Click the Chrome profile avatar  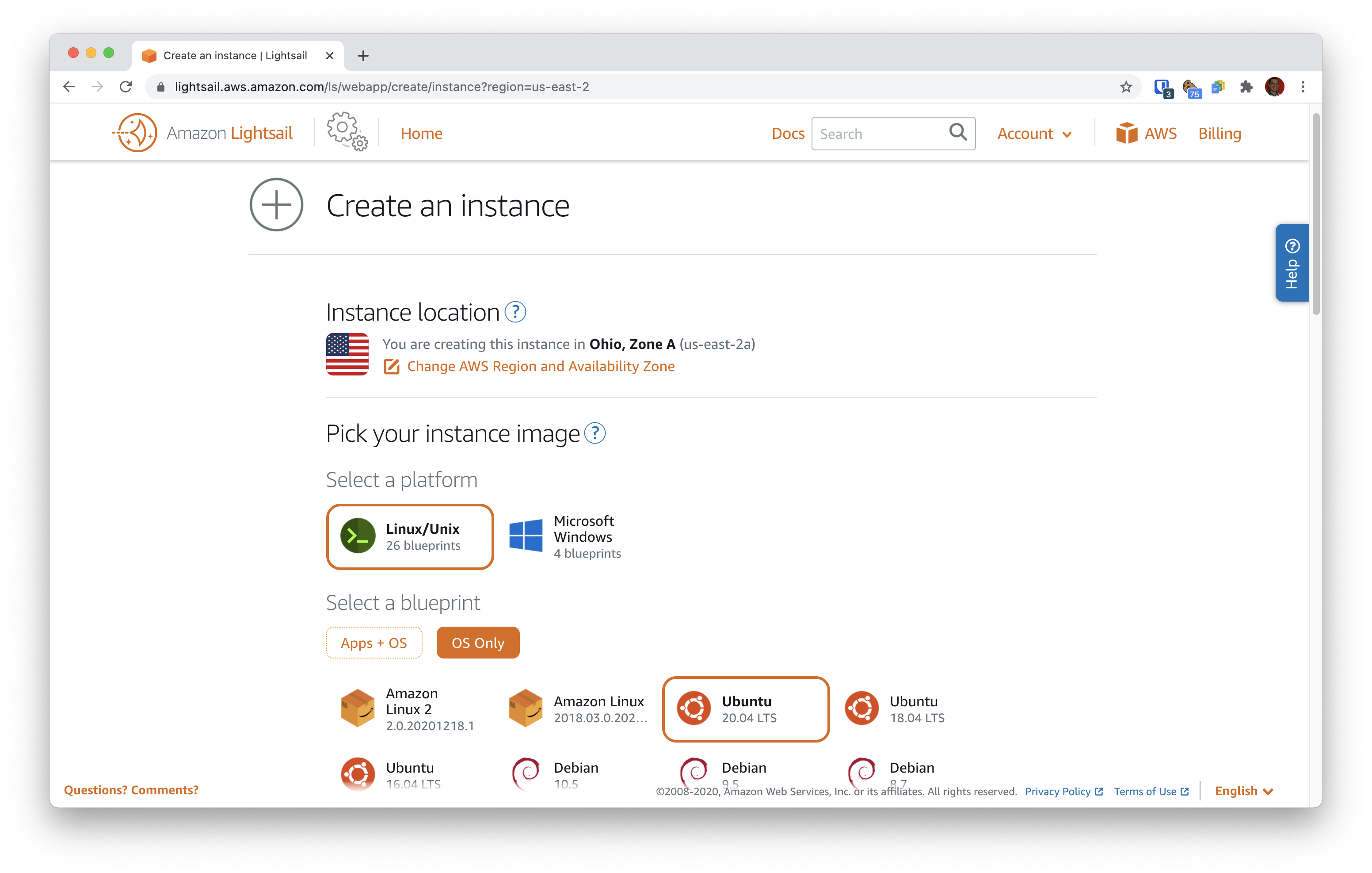point(1275,87)
